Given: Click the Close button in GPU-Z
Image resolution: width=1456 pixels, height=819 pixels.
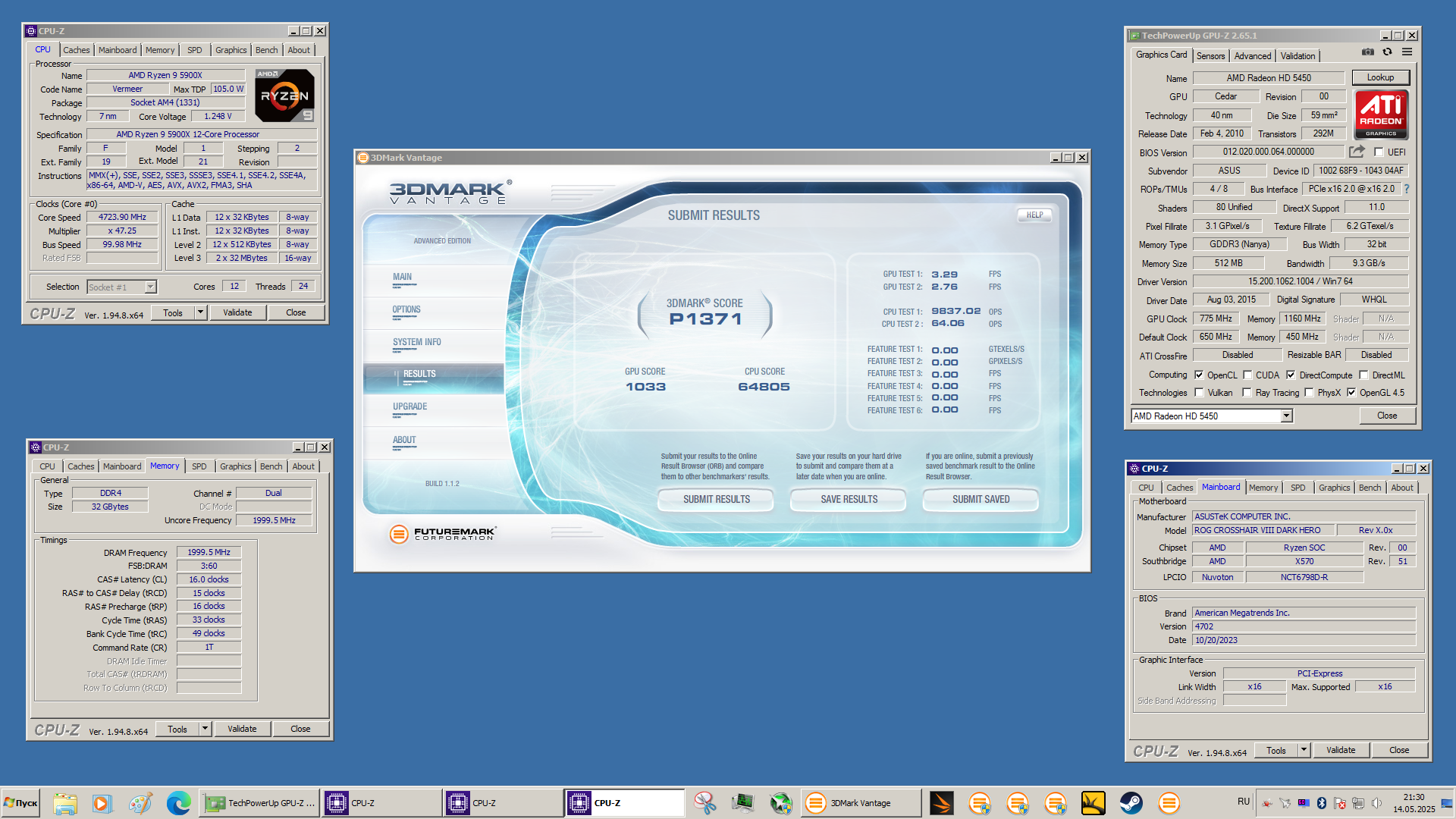Looking at the screenshot, I should [1386, 416].
